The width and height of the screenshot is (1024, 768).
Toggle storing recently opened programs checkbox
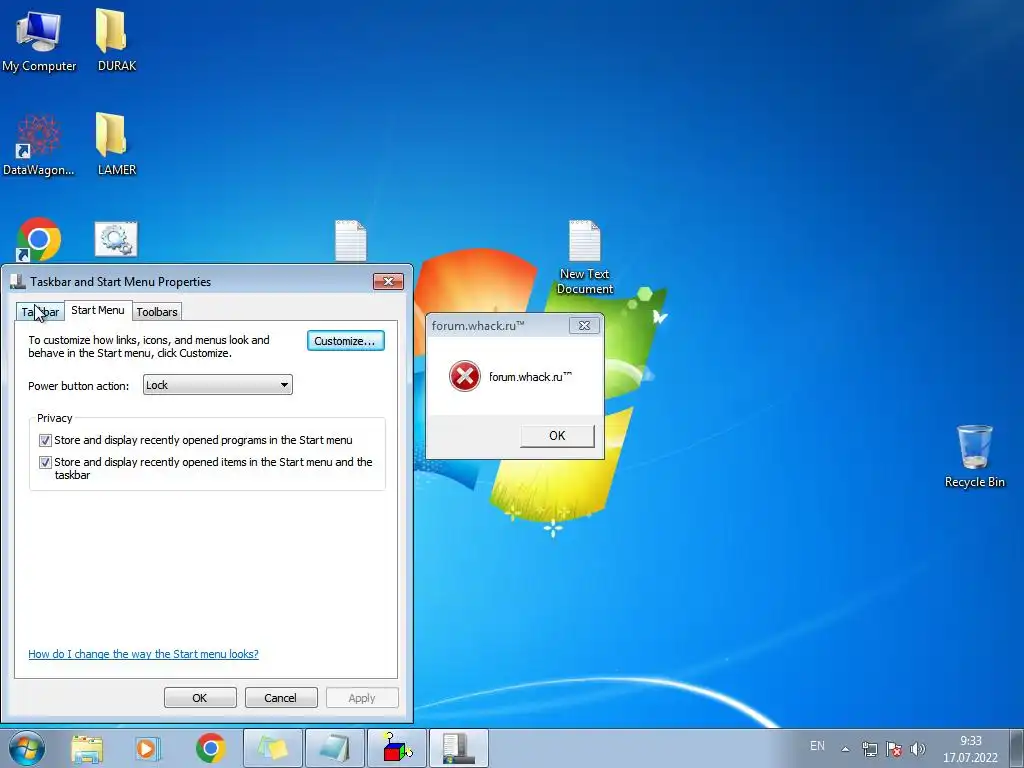coord(45,440)
